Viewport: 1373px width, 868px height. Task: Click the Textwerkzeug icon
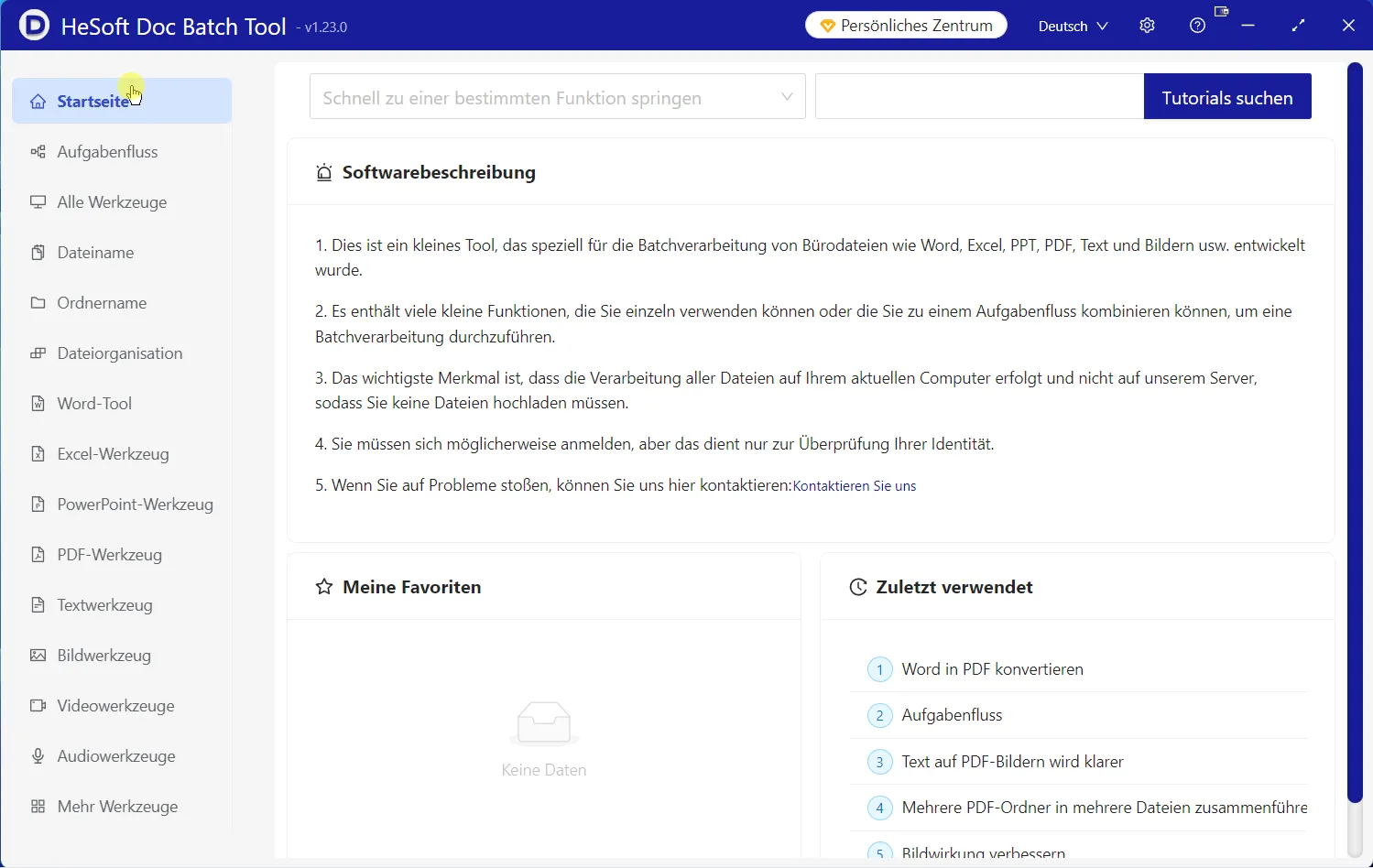tap(38, 605)
